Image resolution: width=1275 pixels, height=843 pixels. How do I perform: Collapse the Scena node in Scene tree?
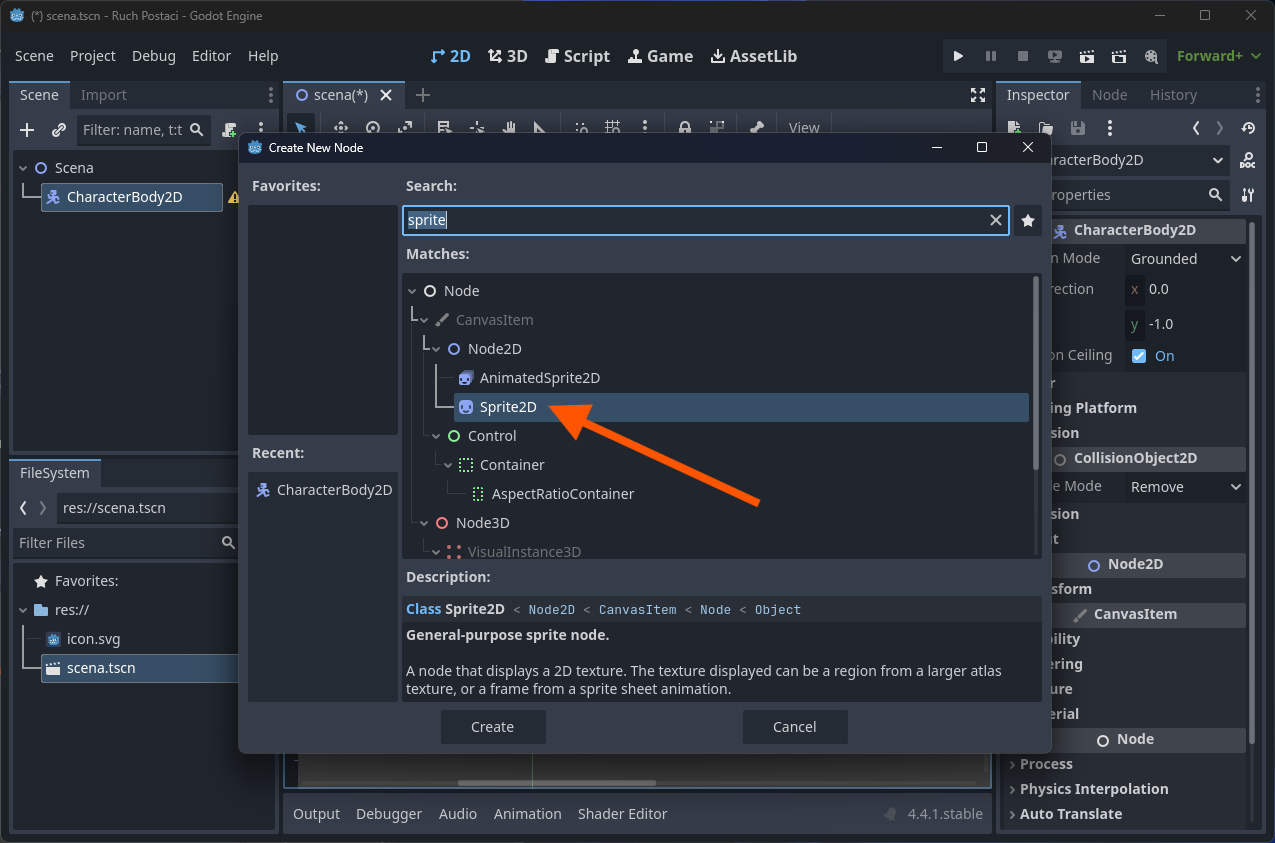24,168
